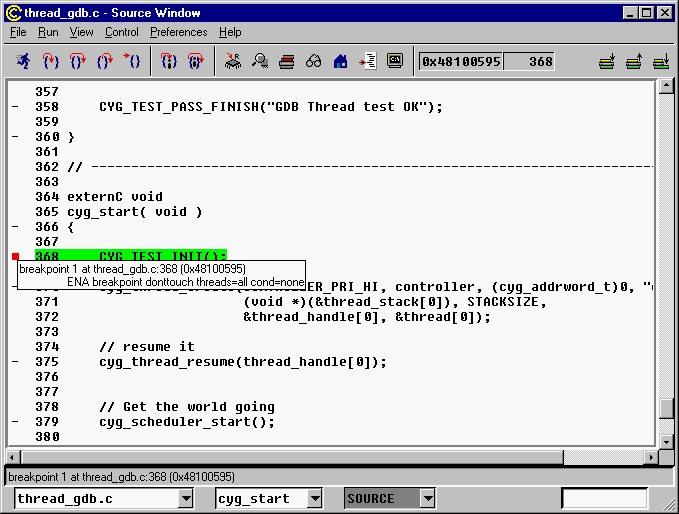
Task: Click the Run program icon
Action: pyautogui.click(x=23, y=62)
